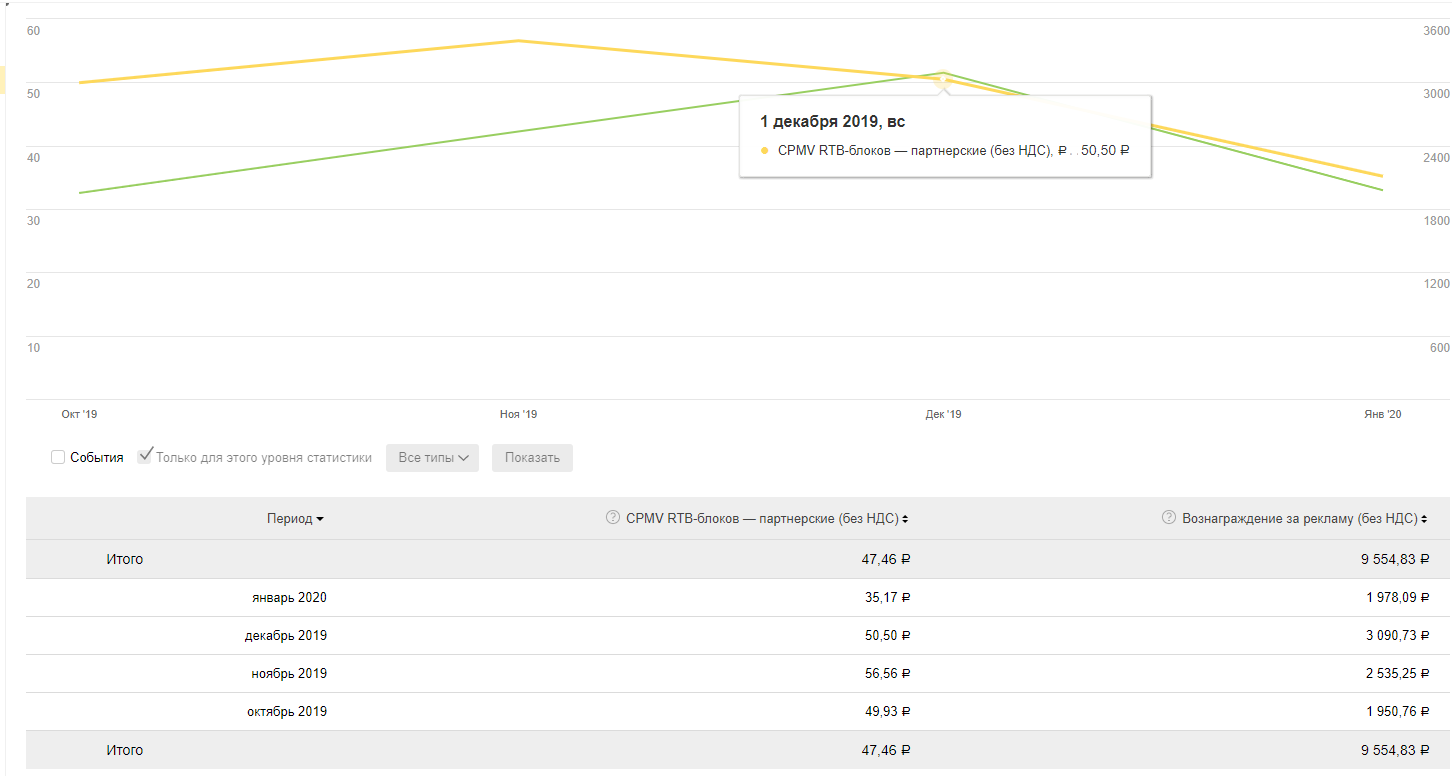Screen dimensions: 1452x776
Task: Sort by CPMV RTB-блоков column header text
Action: (762, 519)
